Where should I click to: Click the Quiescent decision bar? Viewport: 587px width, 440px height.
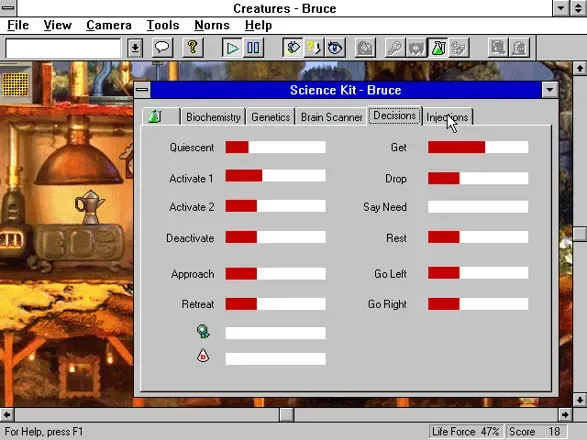(x=276, y=147)
